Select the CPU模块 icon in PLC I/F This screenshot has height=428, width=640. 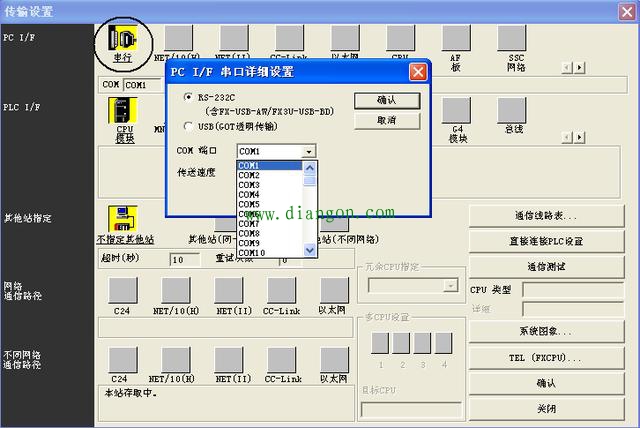pos(123,110)
